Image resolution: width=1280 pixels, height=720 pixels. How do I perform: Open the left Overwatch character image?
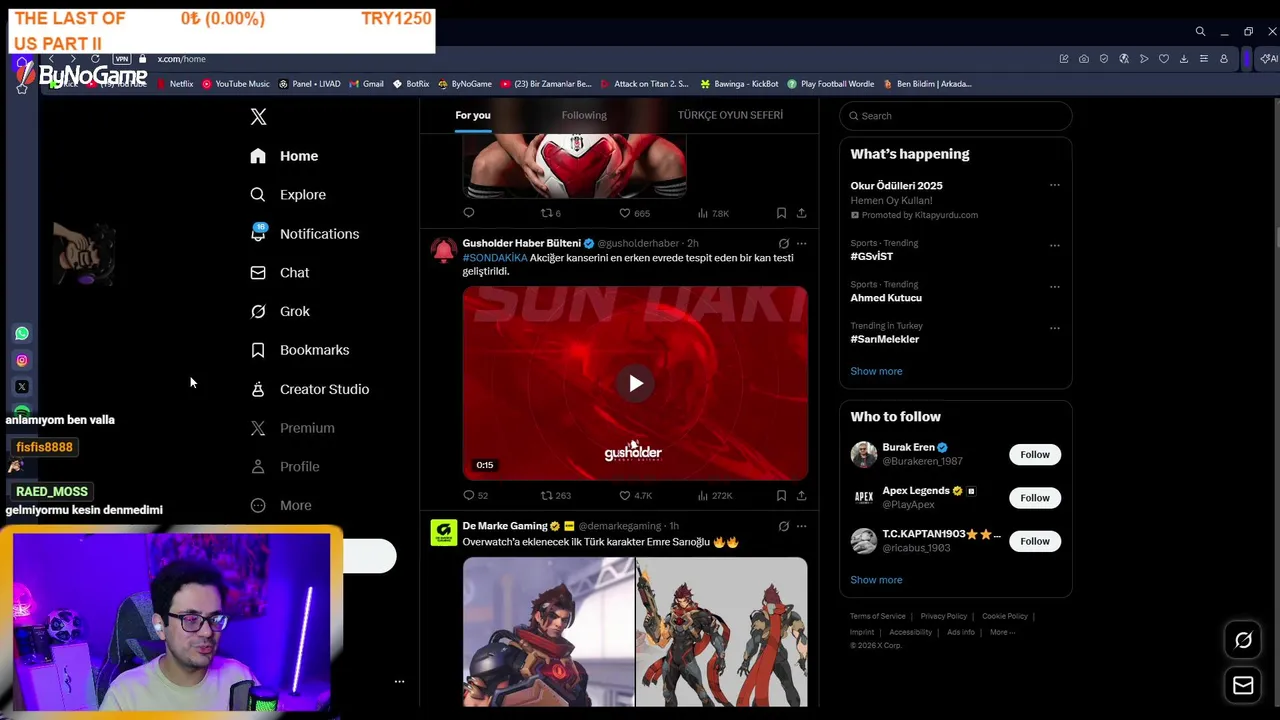pyautogui.click(x=548, y=632)
